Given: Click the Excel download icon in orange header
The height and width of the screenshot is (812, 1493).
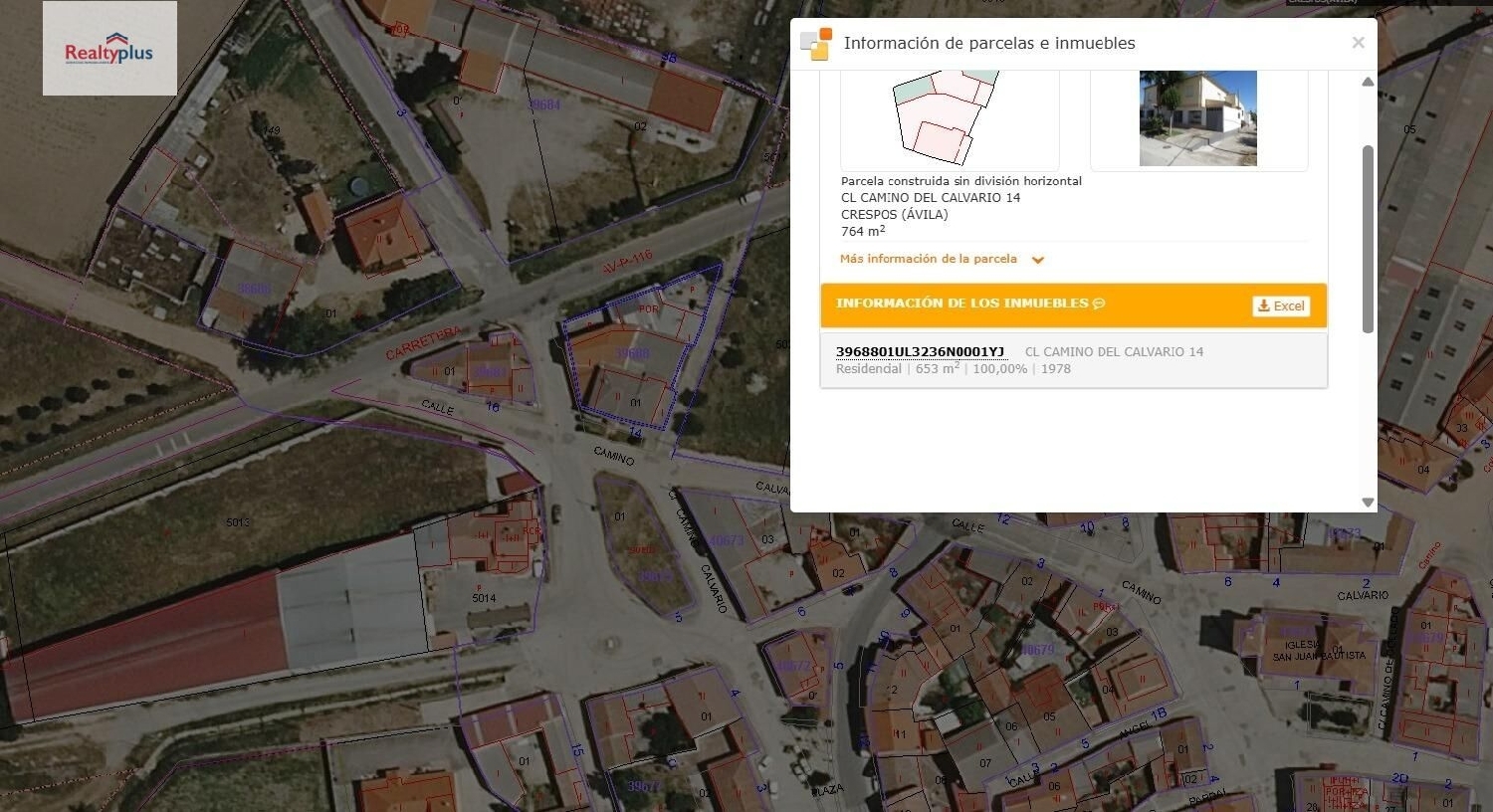Looking at the screenshot, I should tap(1263, 305).
